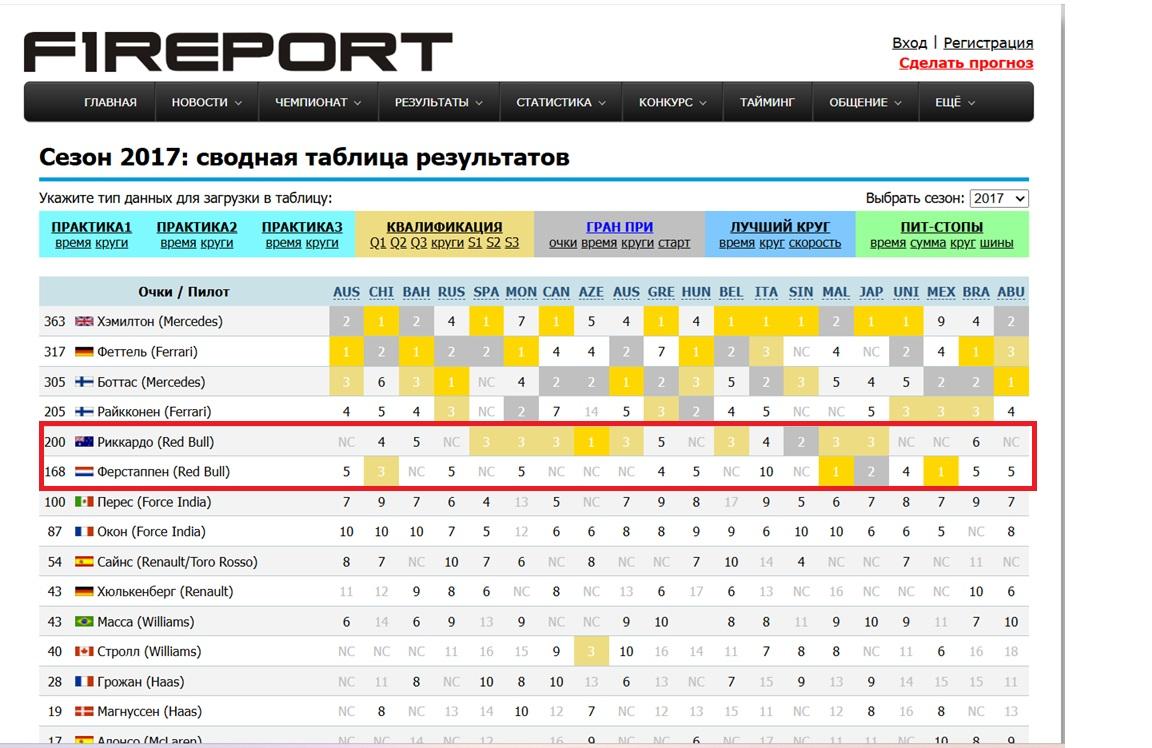Open the HUN race column header

click(696, 292)
